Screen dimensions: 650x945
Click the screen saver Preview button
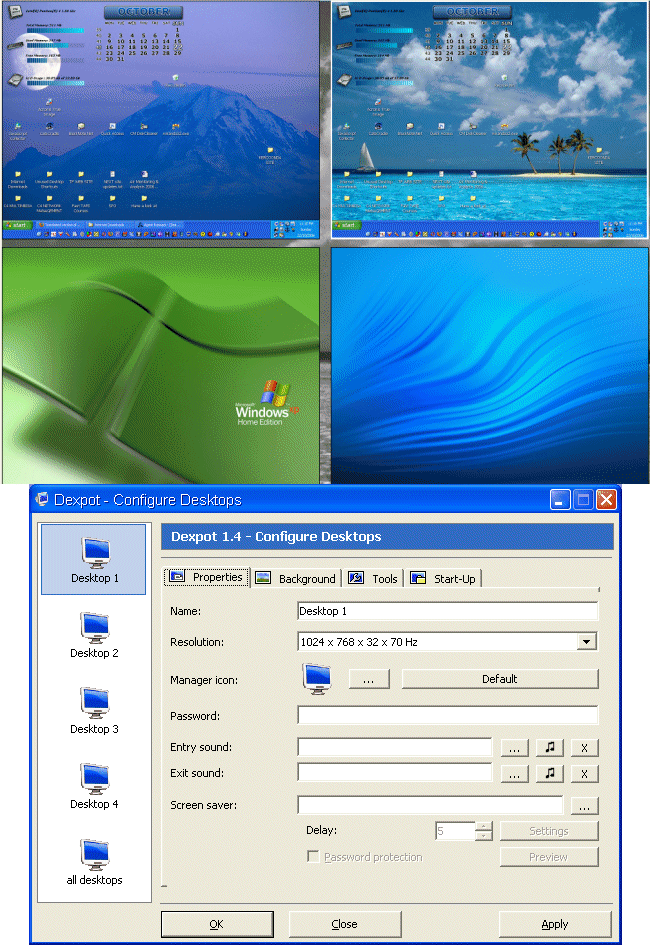[549, 857]
